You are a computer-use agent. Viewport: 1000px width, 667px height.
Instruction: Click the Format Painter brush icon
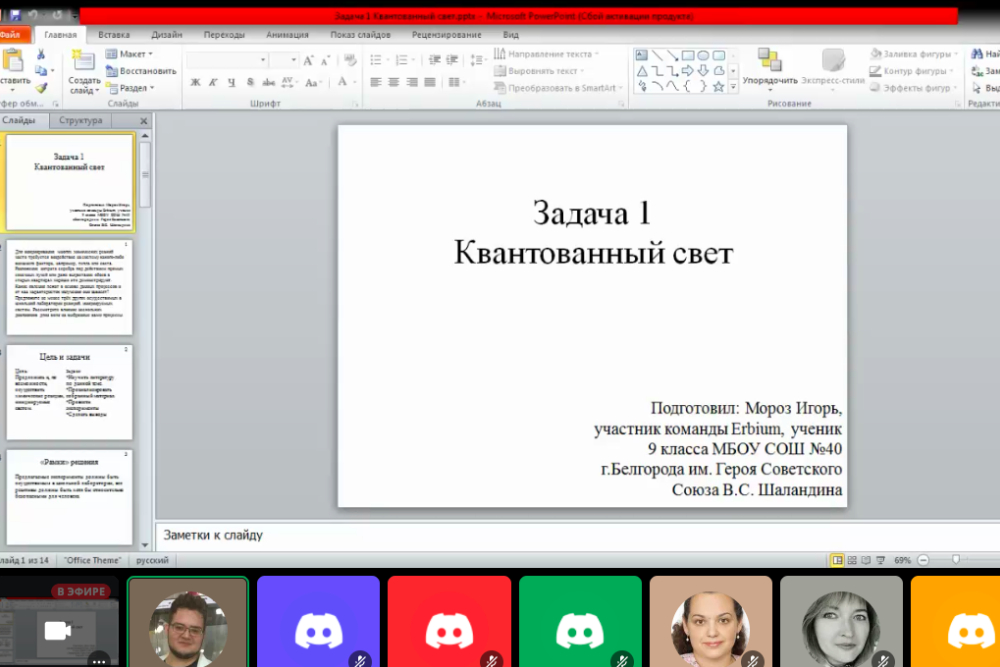click(41, 88)
